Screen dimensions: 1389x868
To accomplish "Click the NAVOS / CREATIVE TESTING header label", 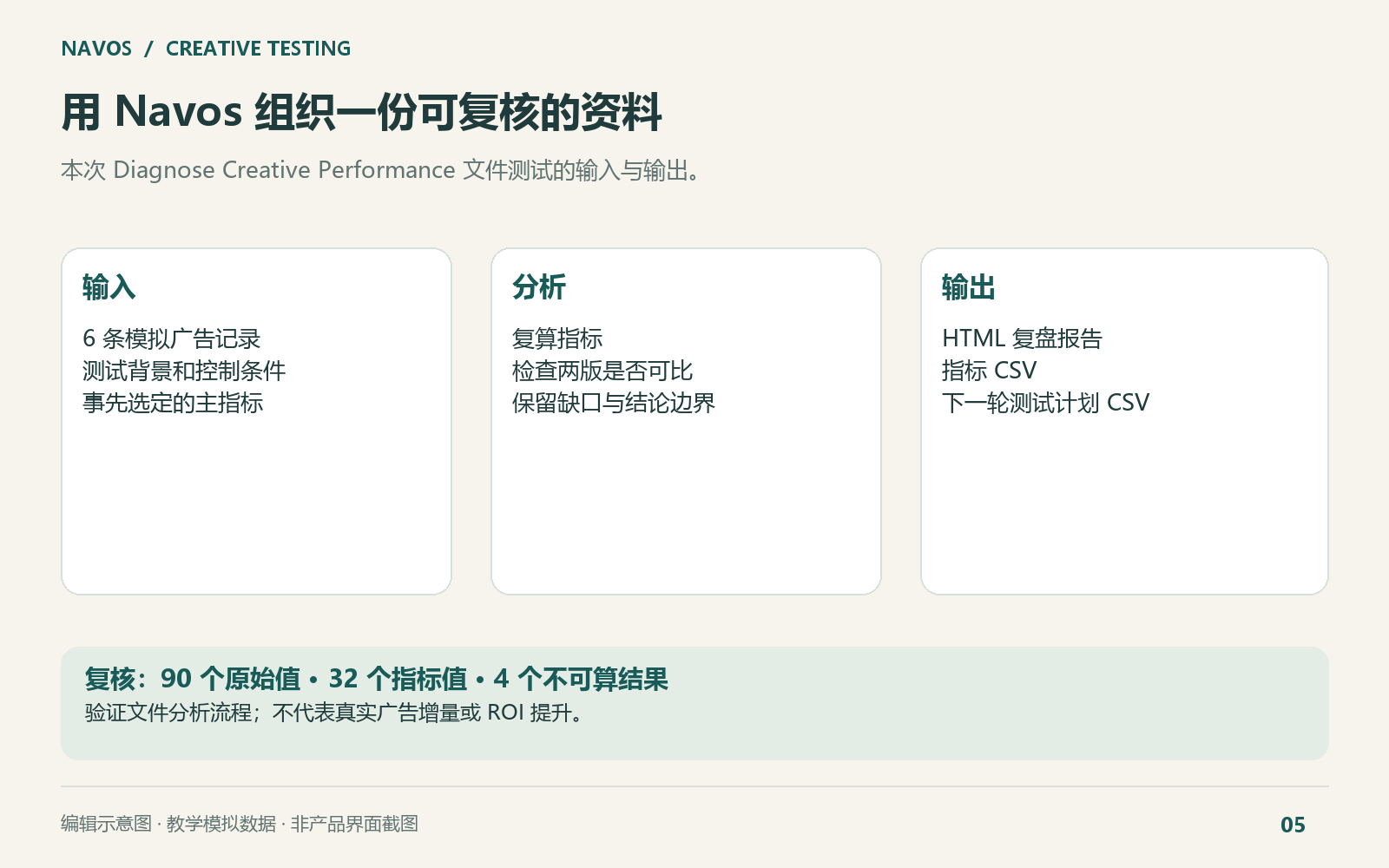I will click(x=206, y=49).
